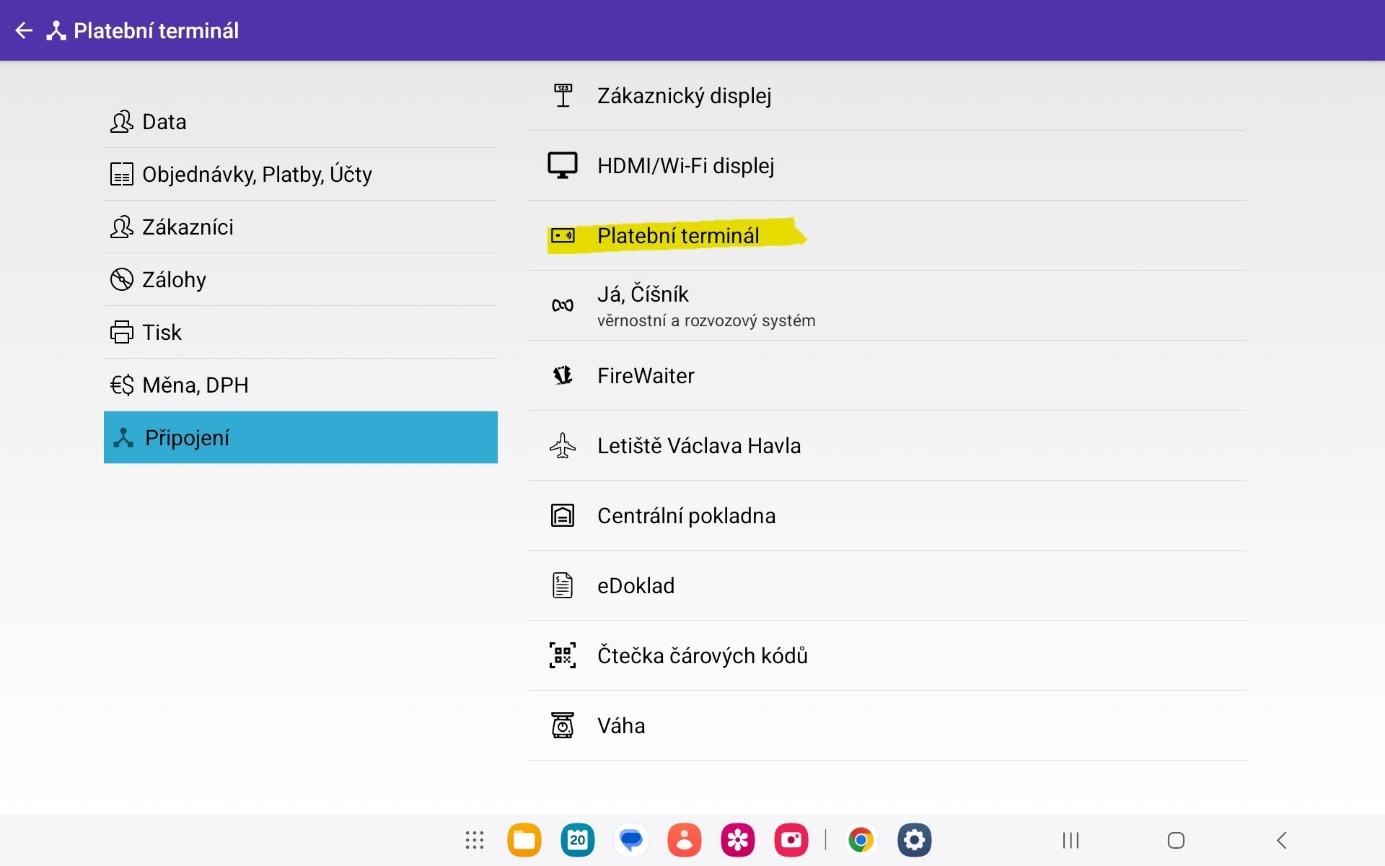This screenshot has width=1385, height=866.
Task: Click the věrnostní a rozvozový systém subtitle
Action: tap(706, 321)
